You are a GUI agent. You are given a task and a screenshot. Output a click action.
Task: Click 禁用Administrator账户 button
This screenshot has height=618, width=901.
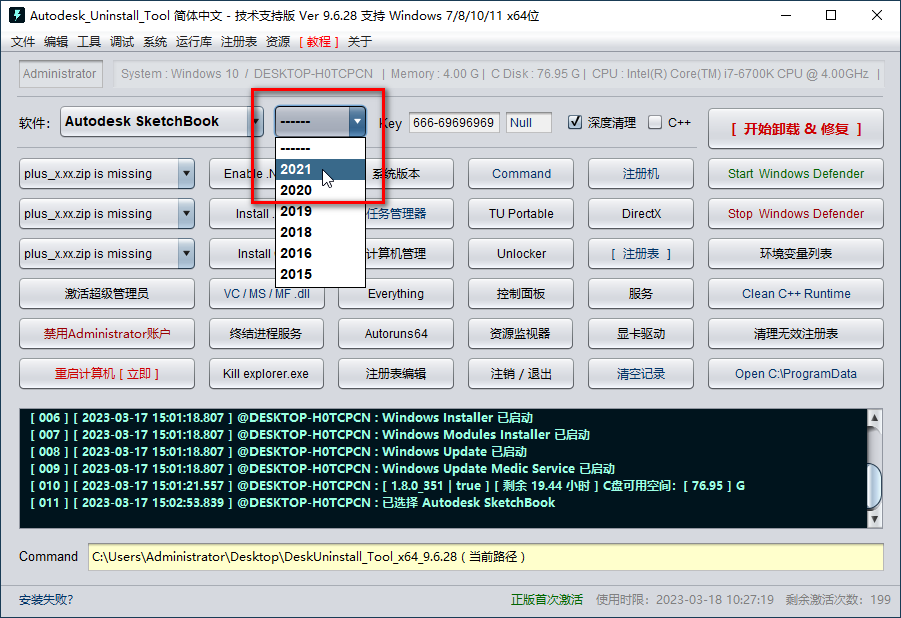click(x=107, y=333)
